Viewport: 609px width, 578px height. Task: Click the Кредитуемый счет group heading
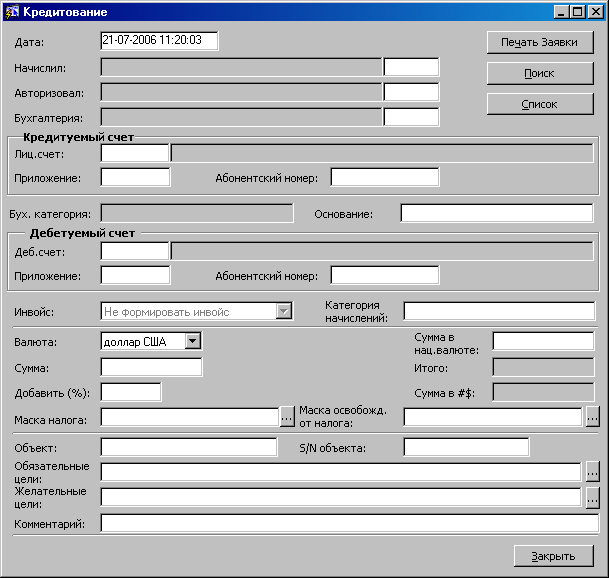coord(78,137)
